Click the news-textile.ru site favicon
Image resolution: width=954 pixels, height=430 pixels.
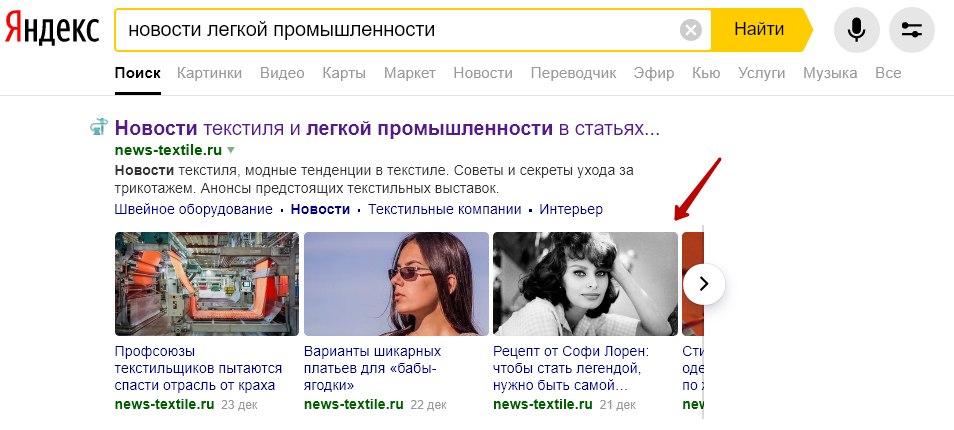99,127
